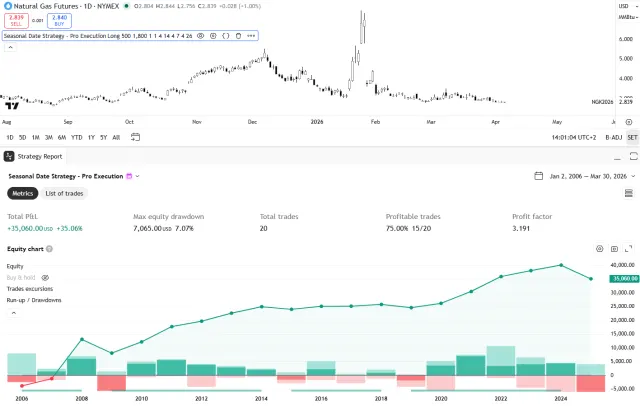Screen dimensions: 640x406
Task: Click the Total trades value 20
Action: (264, 229)
